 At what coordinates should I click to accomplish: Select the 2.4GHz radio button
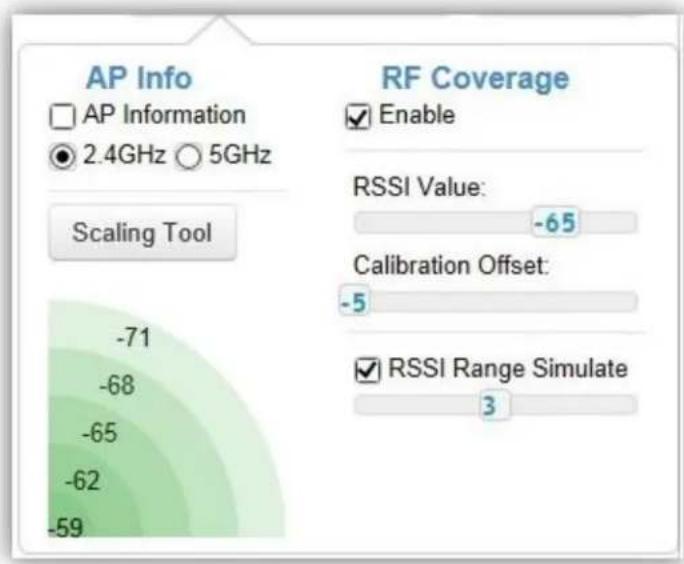[x=62, y=157]
